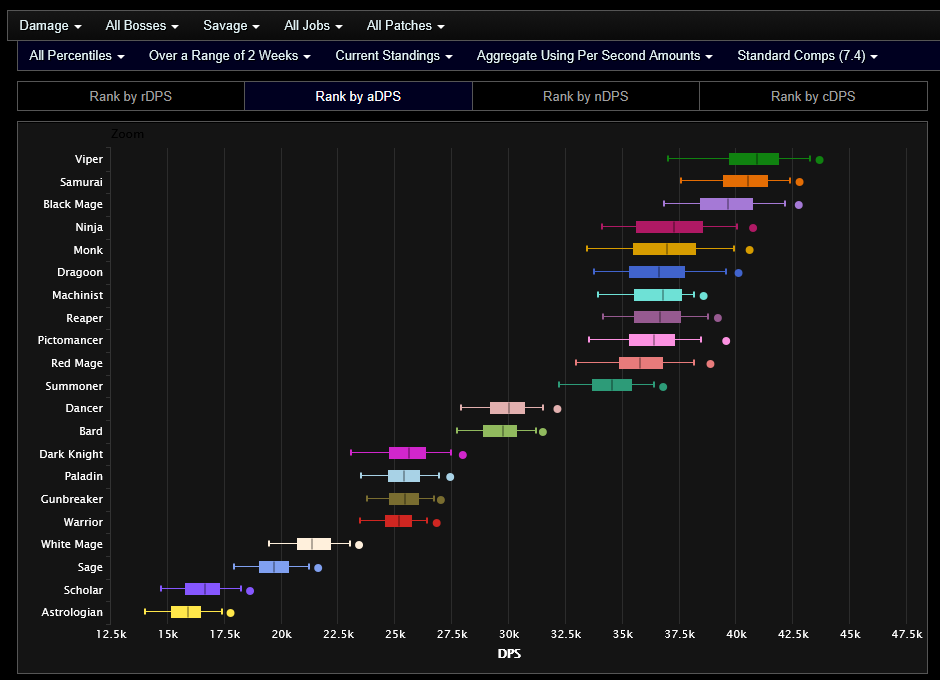
Task: Click the green Viper box plot bar
Action: point(754,159)
